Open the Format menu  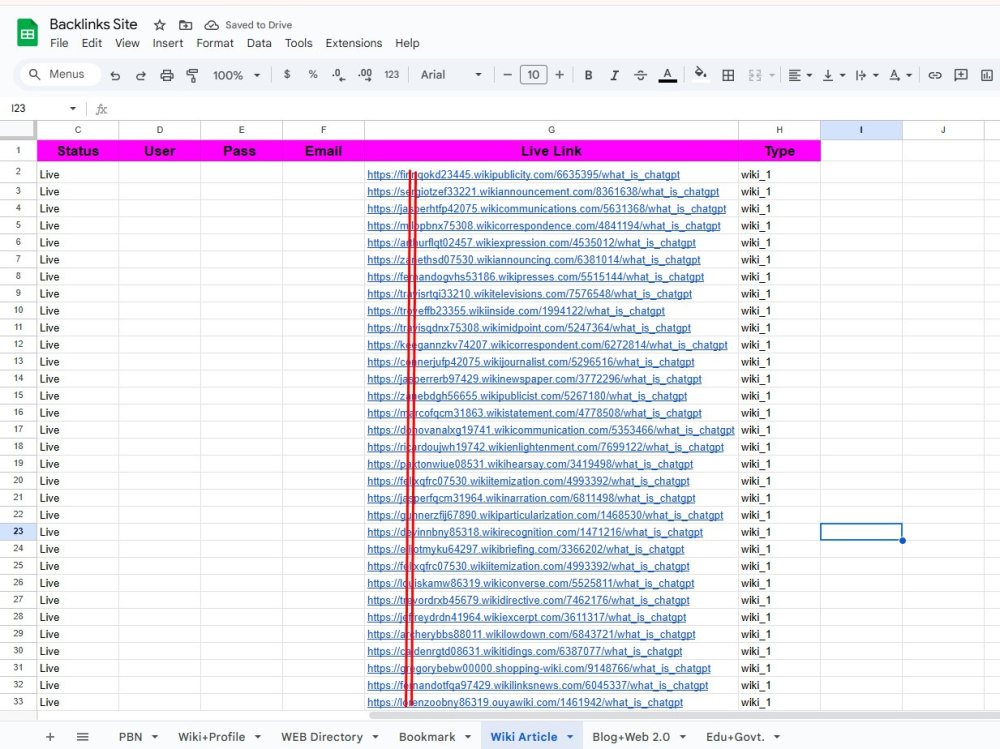pyautogui.click(x=215, y=43)
